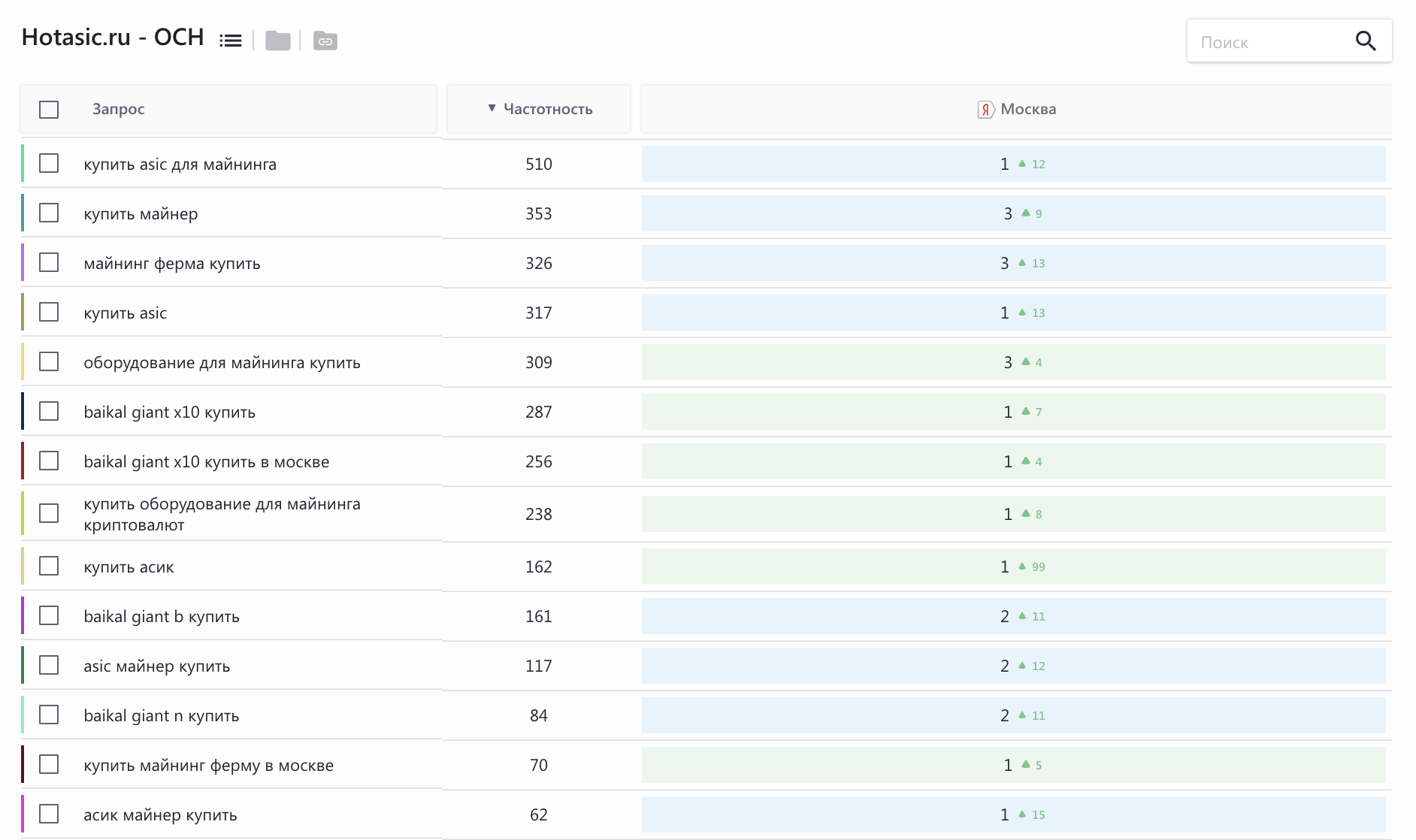
Task: Open query 'купить asic для майнинга'
Action: click(180, 165)
